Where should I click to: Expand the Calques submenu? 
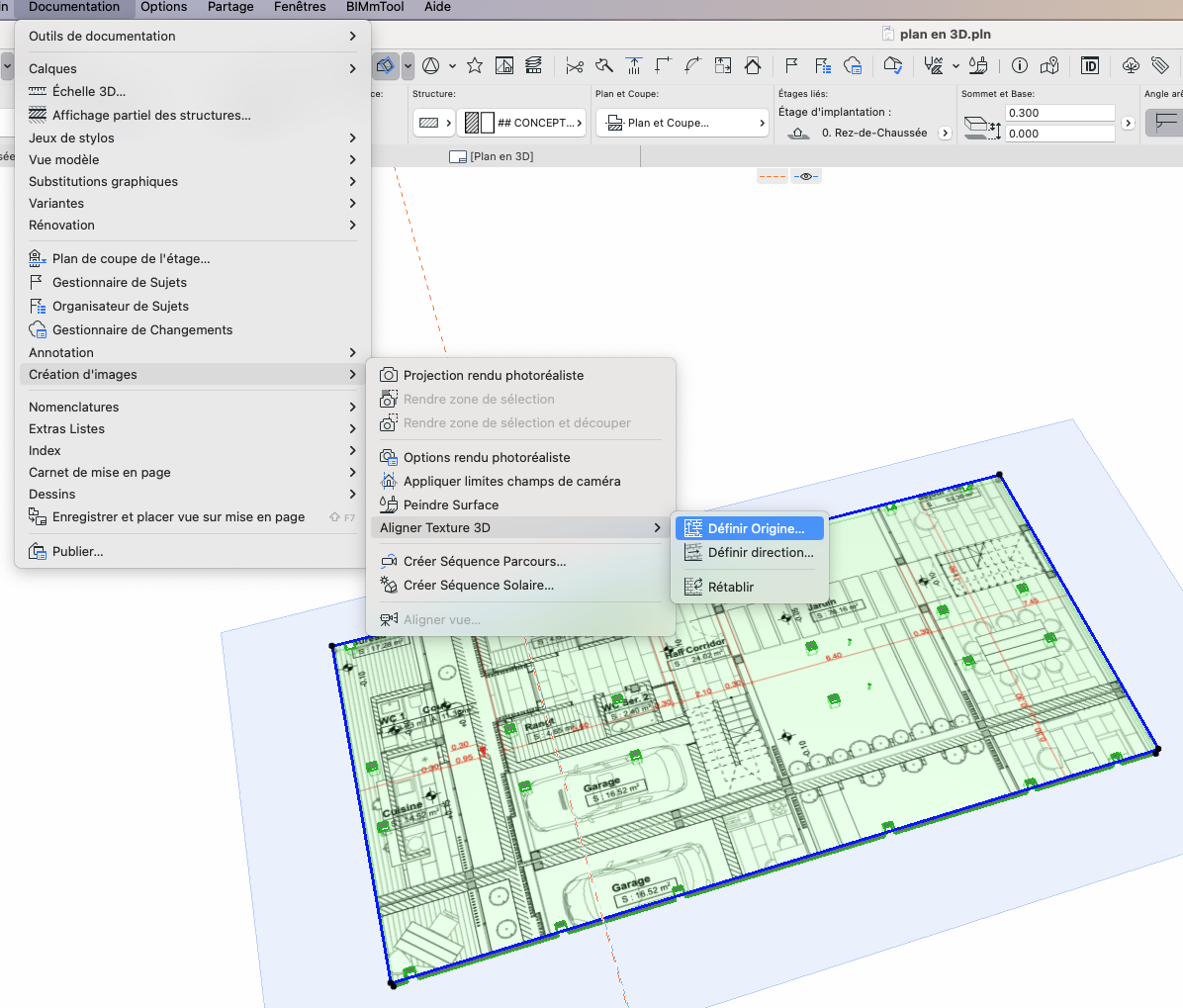tap(193, 68)
